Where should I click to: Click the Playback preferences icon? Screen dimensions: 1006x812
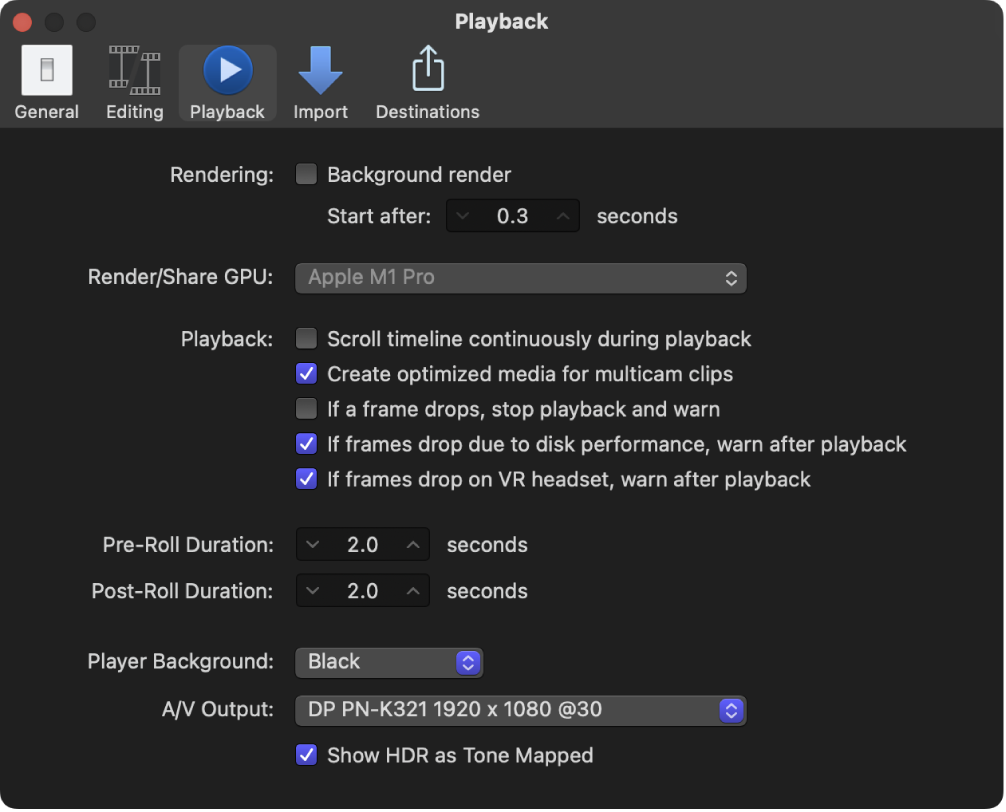pos(227,80)
